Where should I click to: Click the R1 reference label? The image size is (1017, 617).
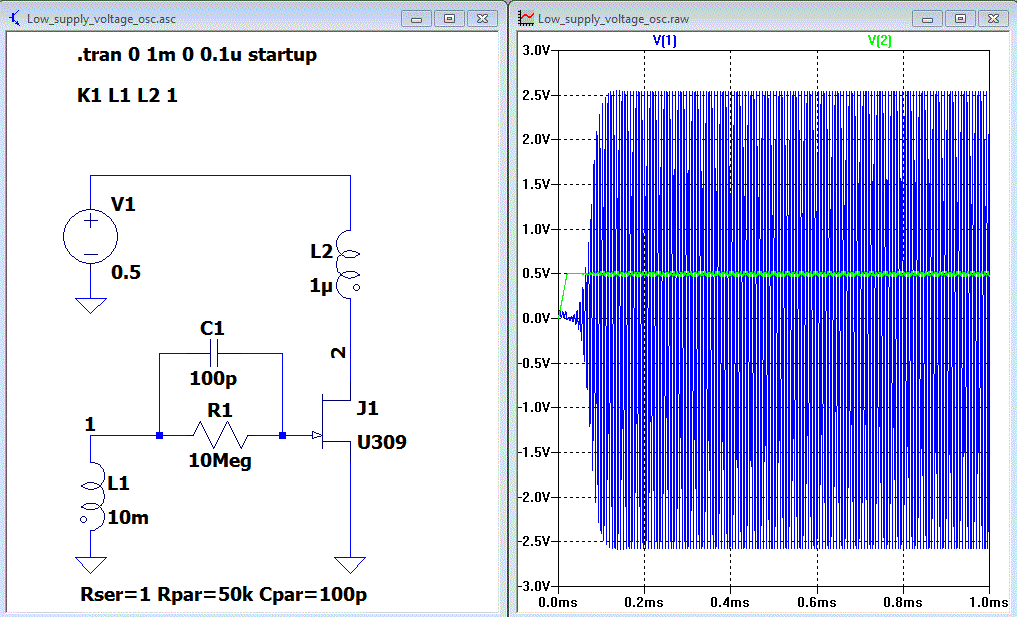tap(219, 411)
